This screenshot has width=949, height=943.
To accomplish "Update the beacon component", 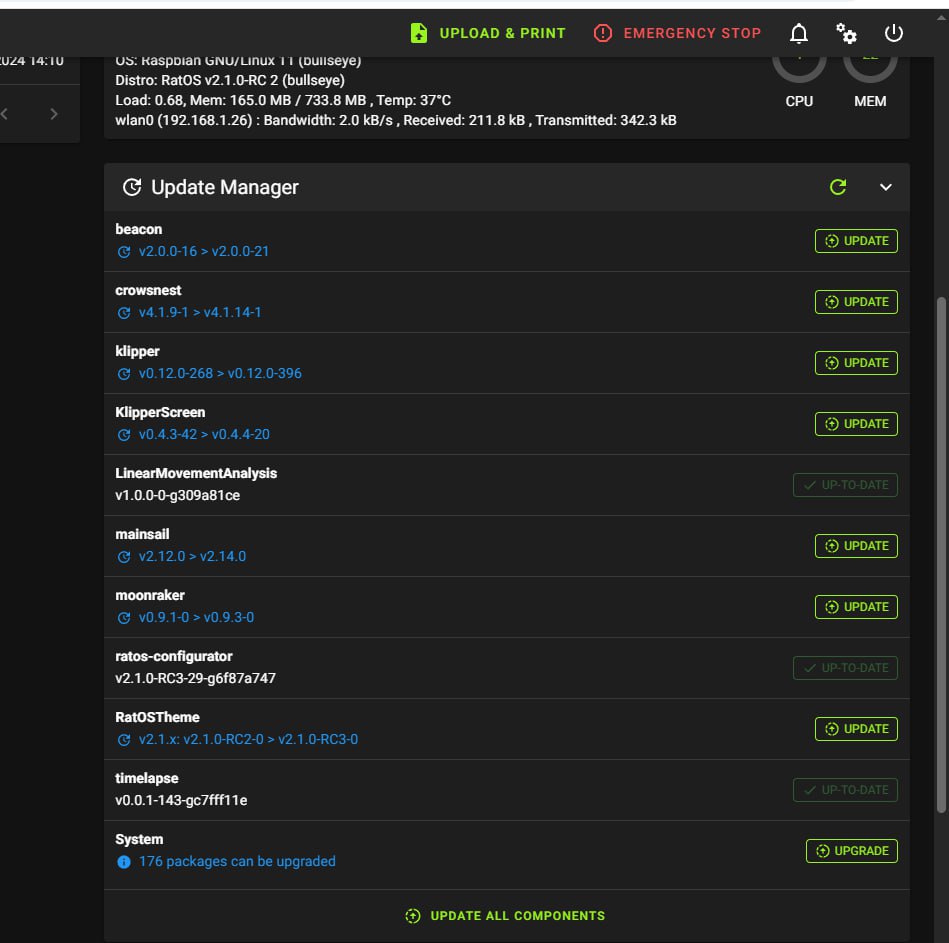I will (x=856, y=241).
